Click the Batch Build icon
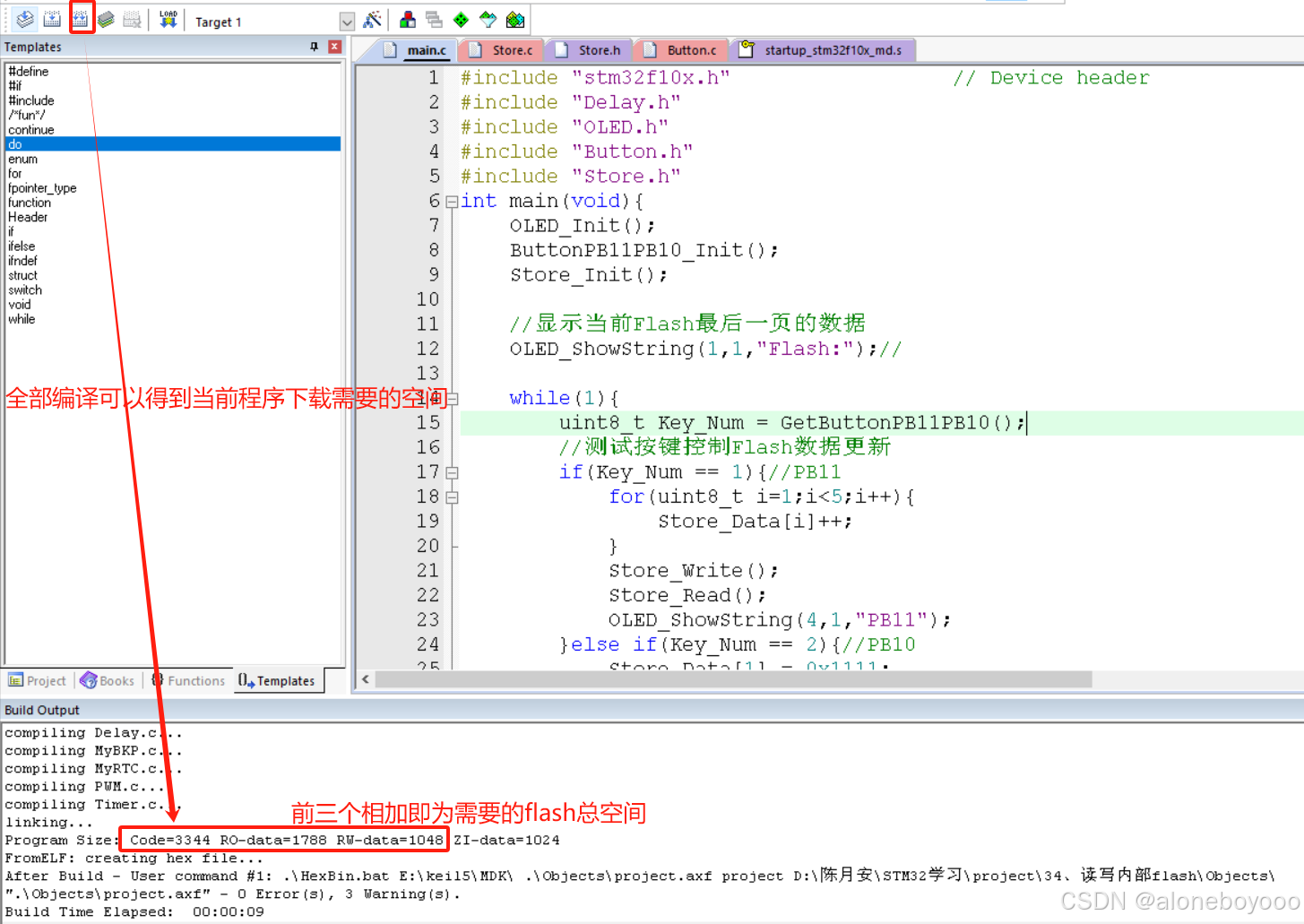The height and width of the screenshot is (924, 1304). tap(107, 19)
